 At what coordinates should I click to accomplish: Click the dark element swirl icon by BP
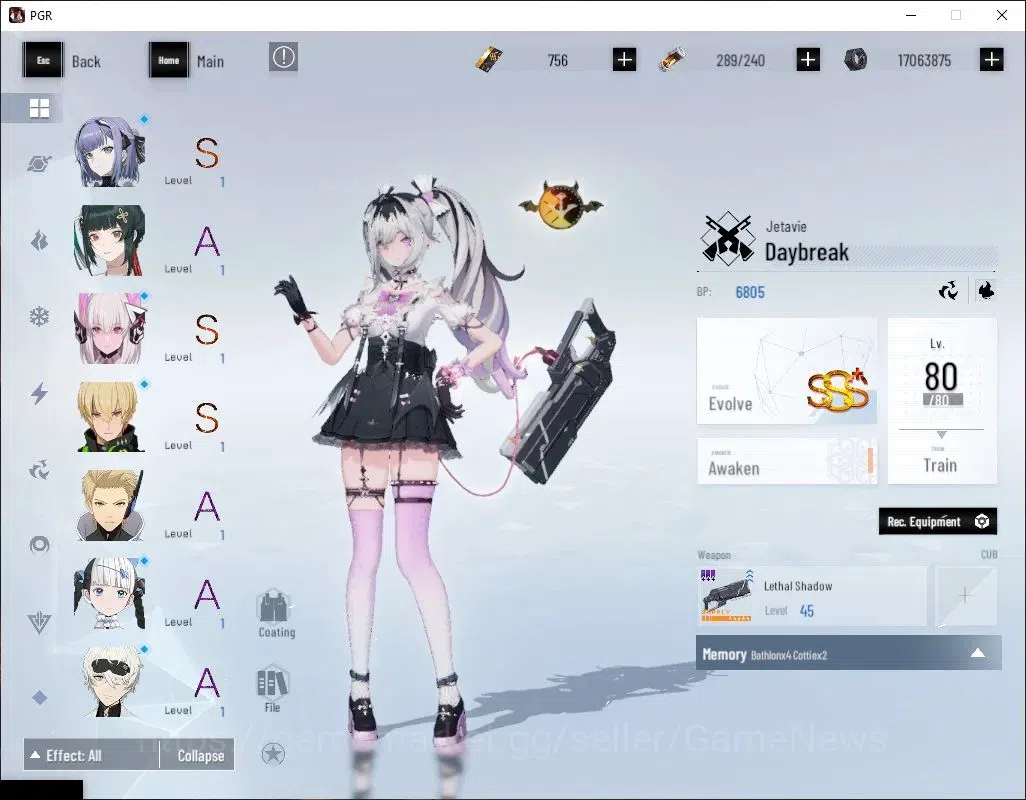click(948, 290)
